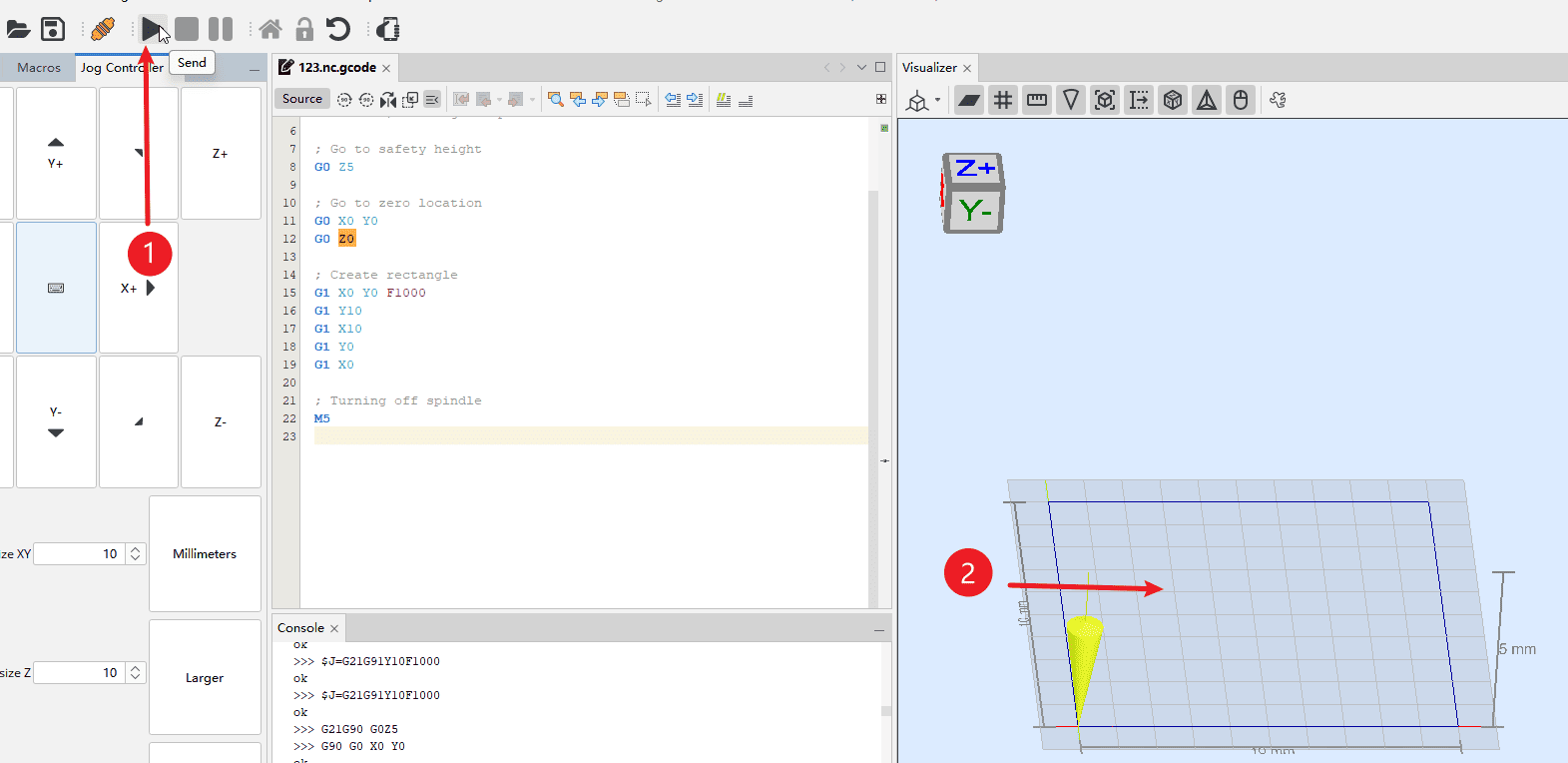Switch to the Macros tab

(39, 68)
